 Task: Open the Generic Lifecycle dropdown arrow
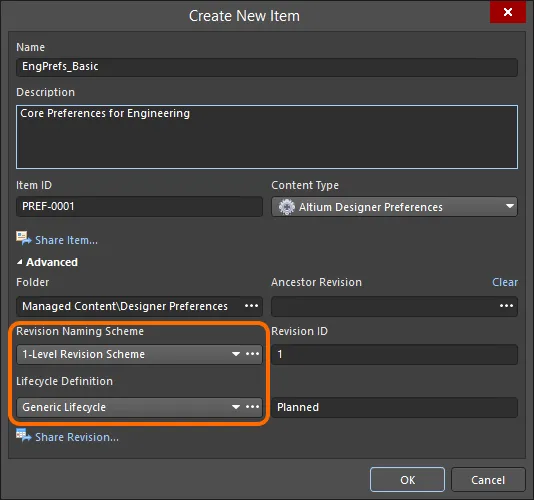pyautogui.click(x=236, y=407)
